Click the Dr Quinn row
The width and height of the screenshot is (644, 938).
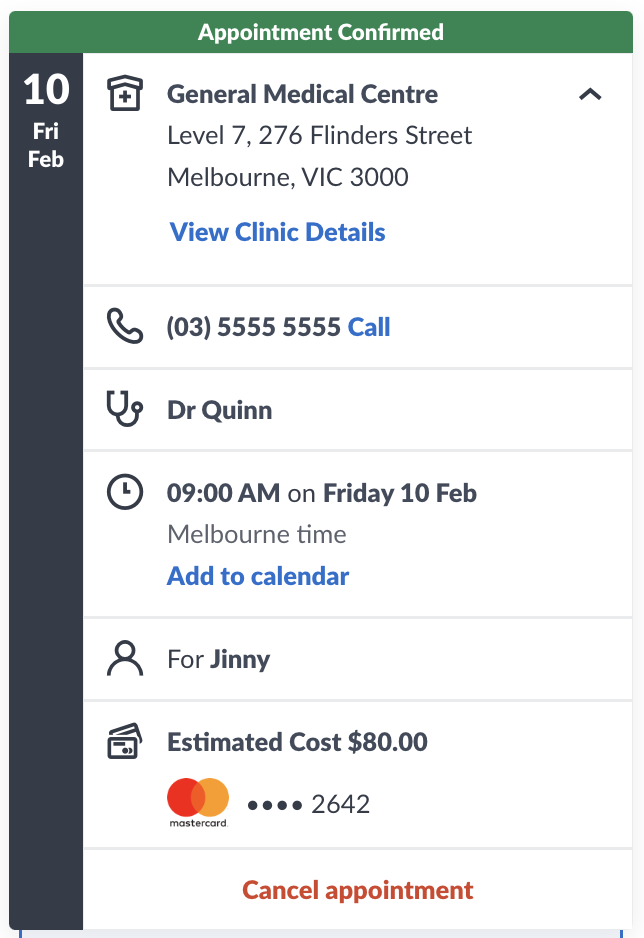(x=358, y=410)
